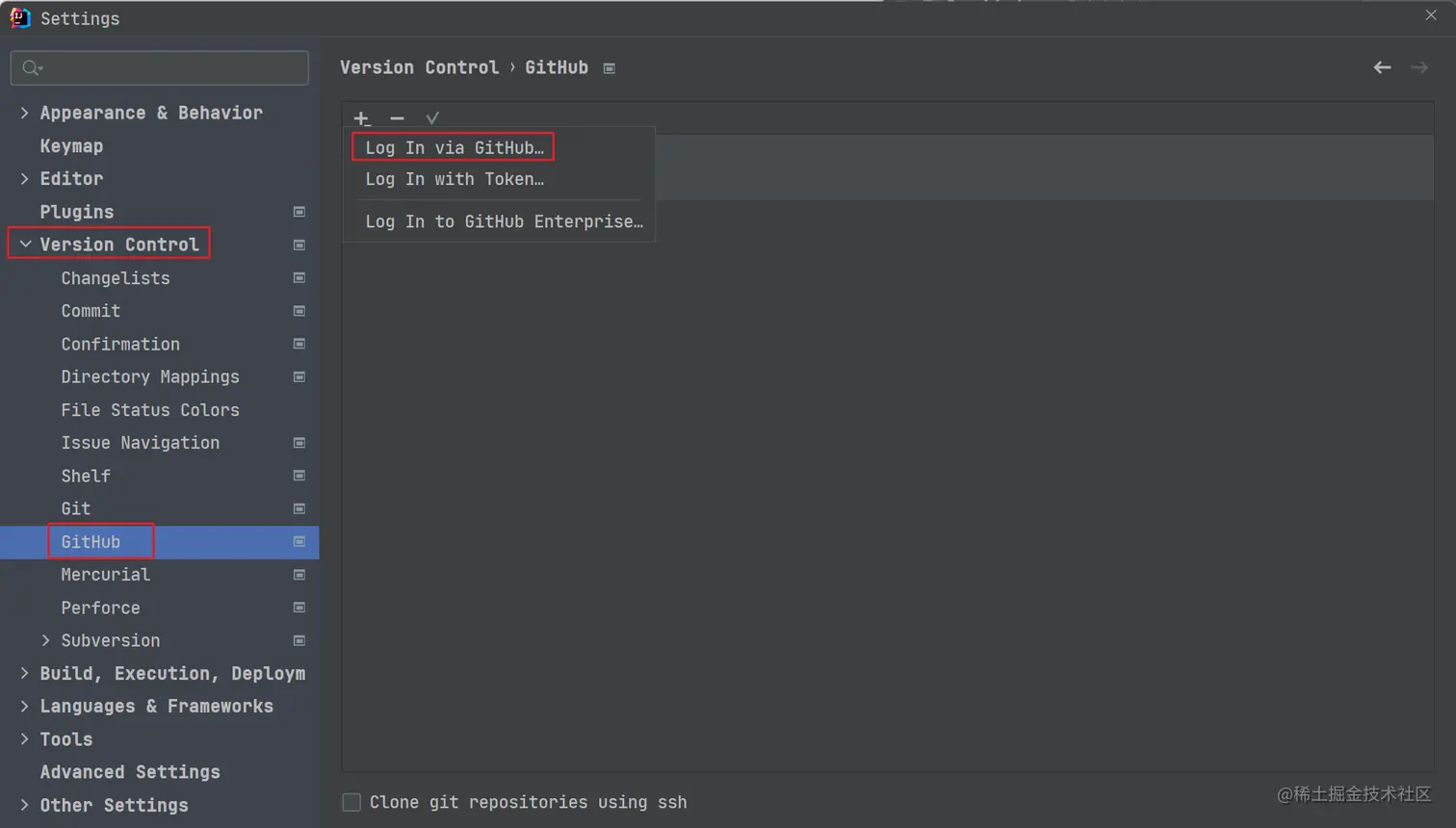Viewport: 1456px width, 828px height.
Task: Expand the Tools section
Action: 25,738
